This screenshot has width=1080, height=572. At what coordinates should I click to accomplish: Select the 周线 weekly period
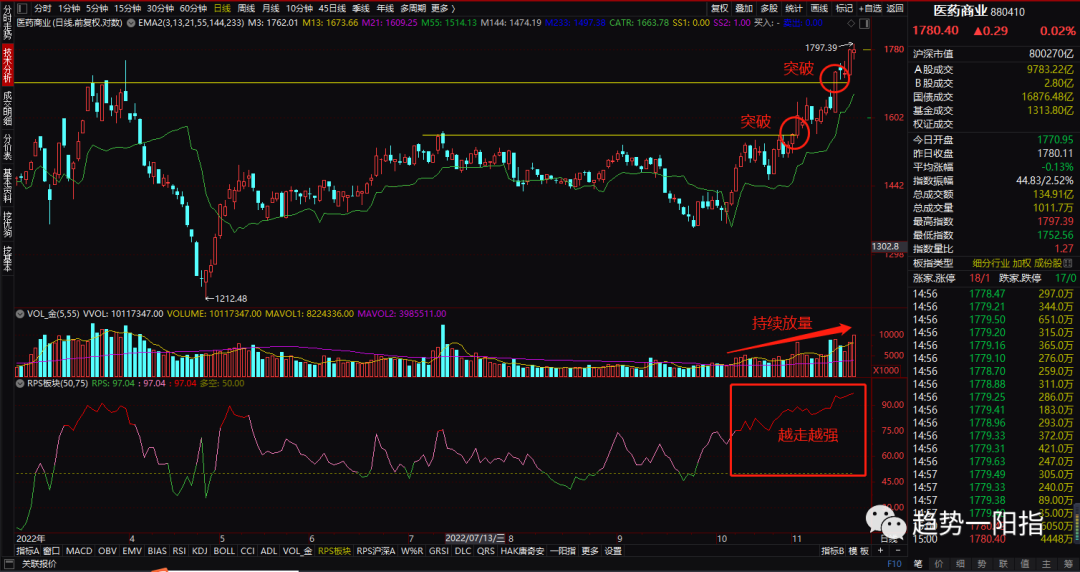tap(246, 8)
